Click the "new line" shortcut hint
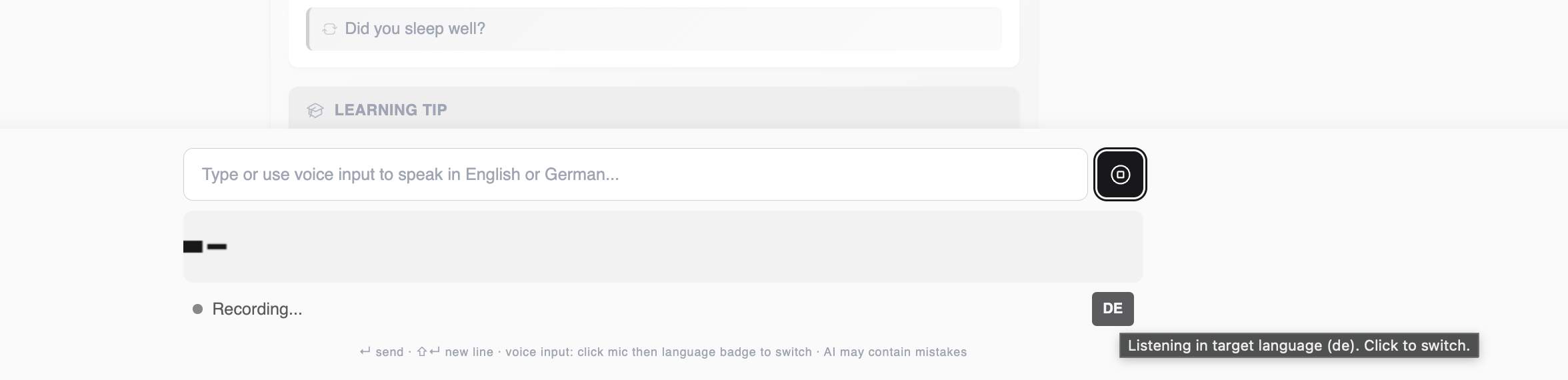Viewport: 1568px width, 380px height. click(x=469, y=352)
